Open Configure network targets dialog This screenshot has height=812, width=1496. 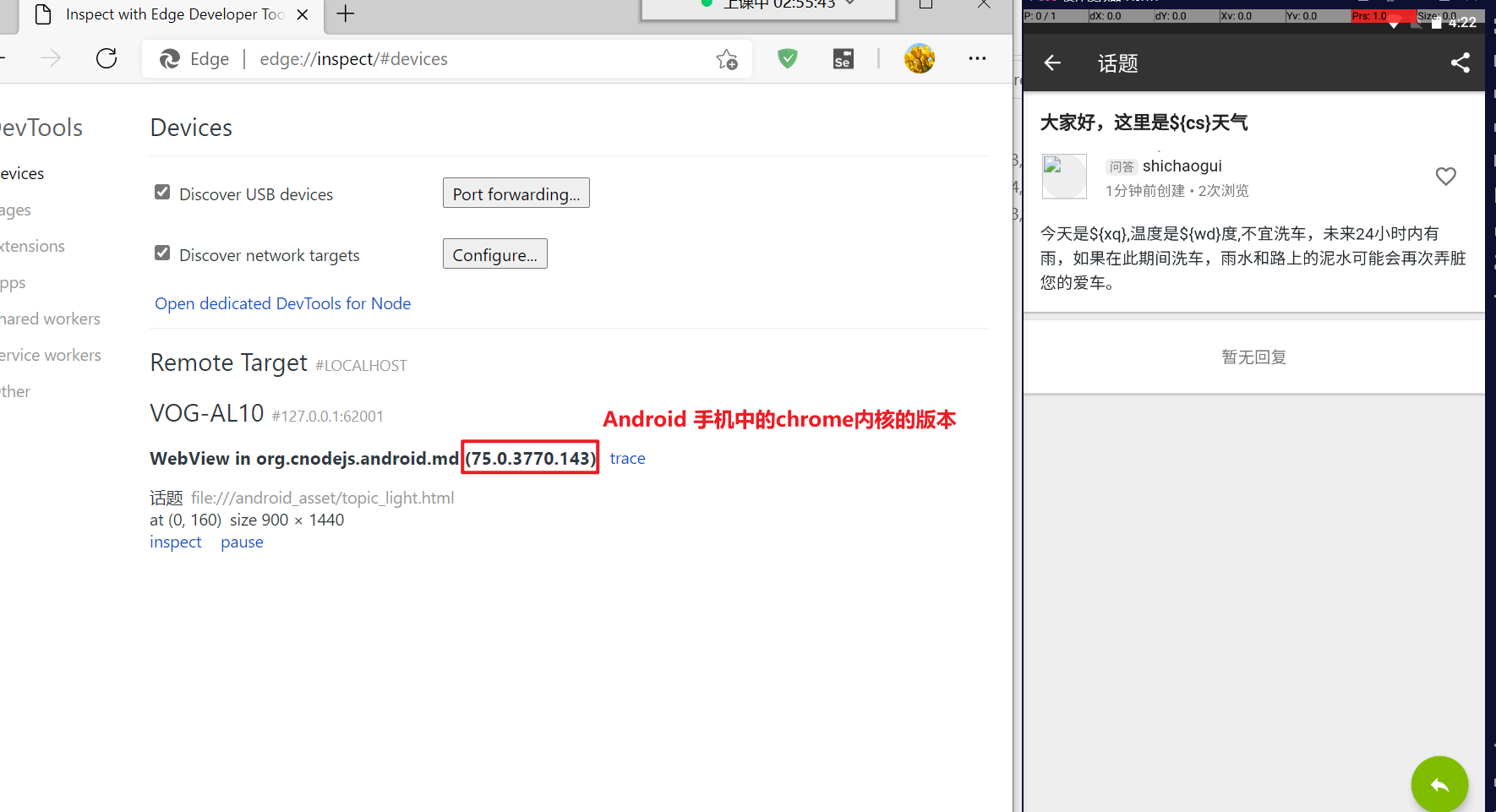495,254
